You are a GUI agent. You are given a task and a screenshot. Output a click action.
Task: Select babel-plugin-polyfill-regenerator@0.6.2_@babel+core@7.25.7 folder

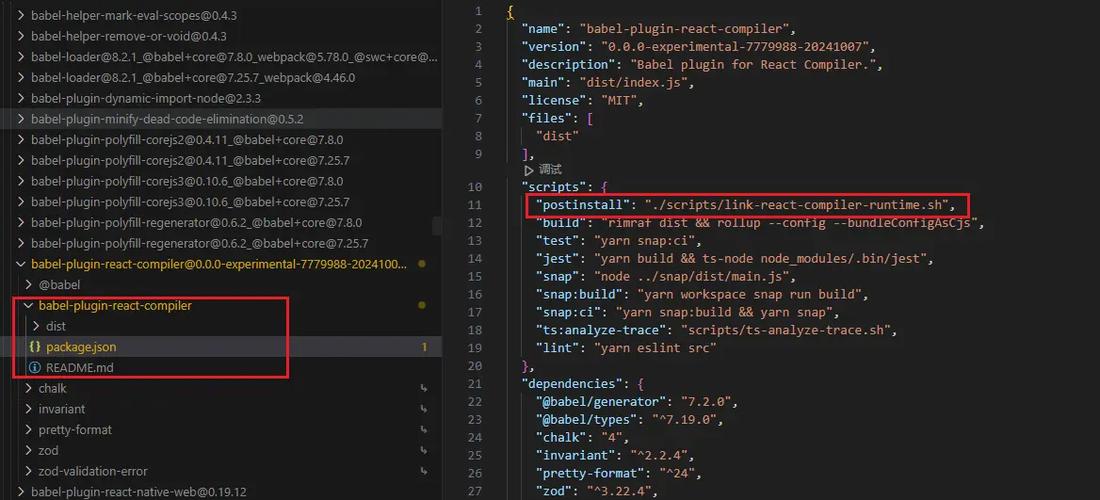pos(200,243)
